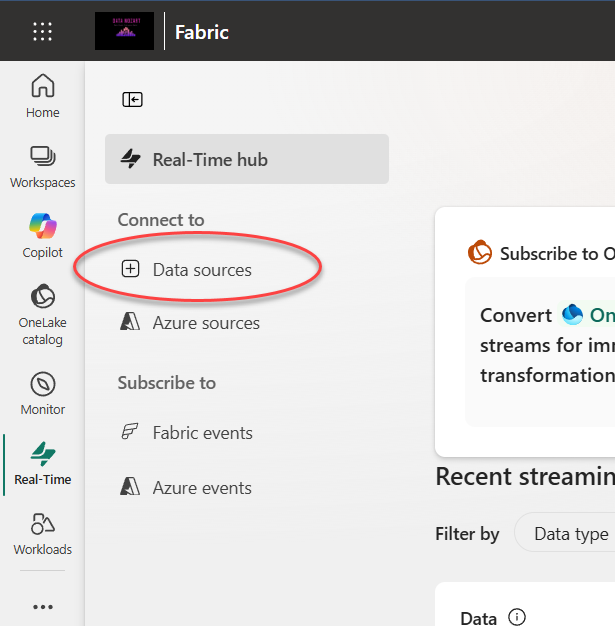Launch Copilot from the navigation rail
615x626 pixels.
(x=42, y=236)
